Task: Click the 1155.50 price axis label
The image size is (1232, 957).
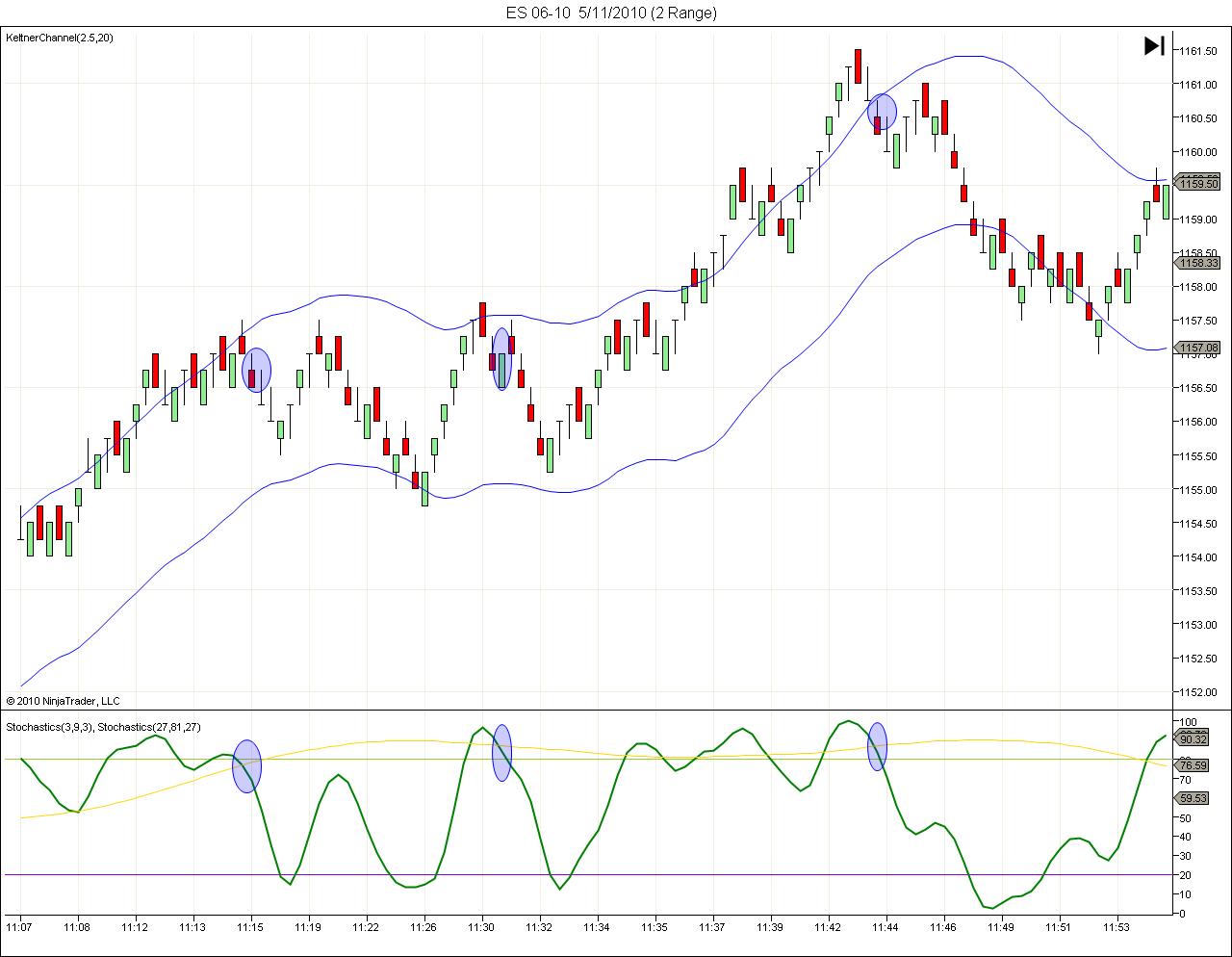Action: pos(1197,455)
